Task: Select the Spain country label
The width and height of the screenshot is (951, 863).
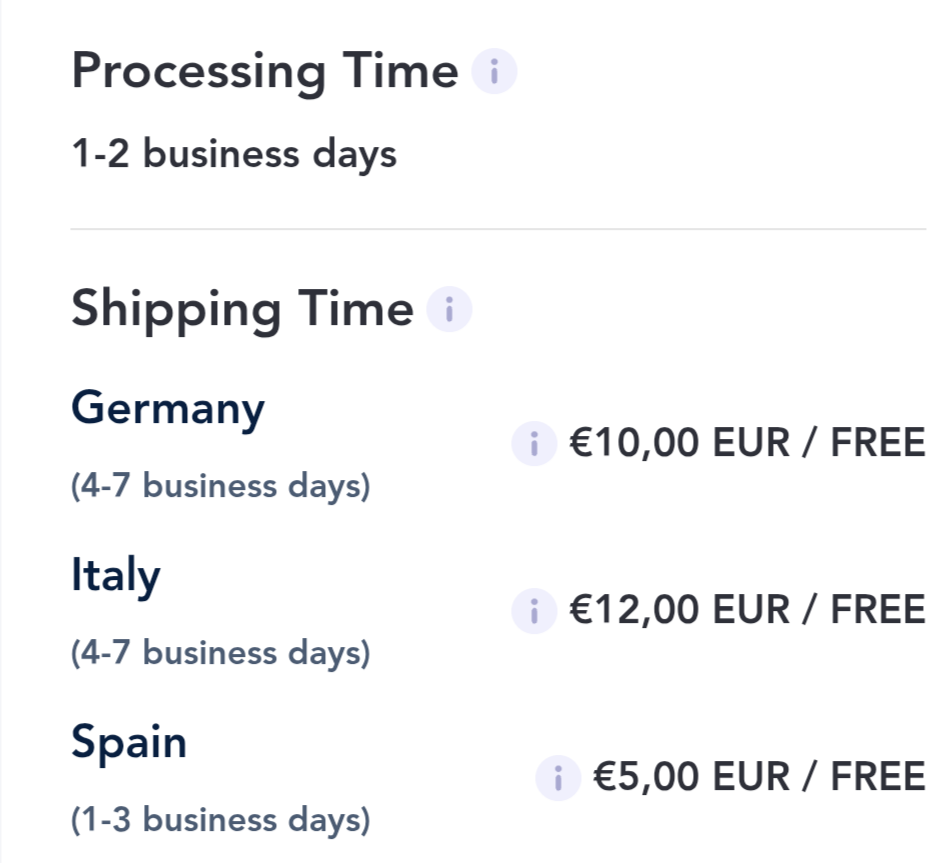Action: click(129, 744)
